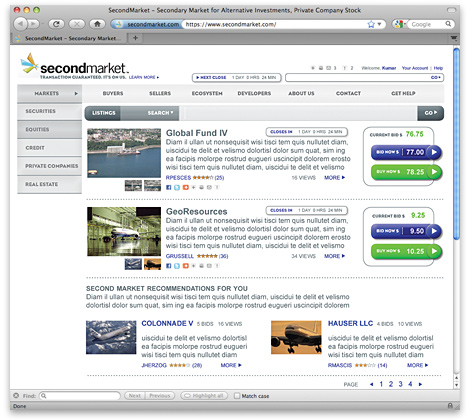
Task: Open the Sellers menu
Action: (160, 93)
